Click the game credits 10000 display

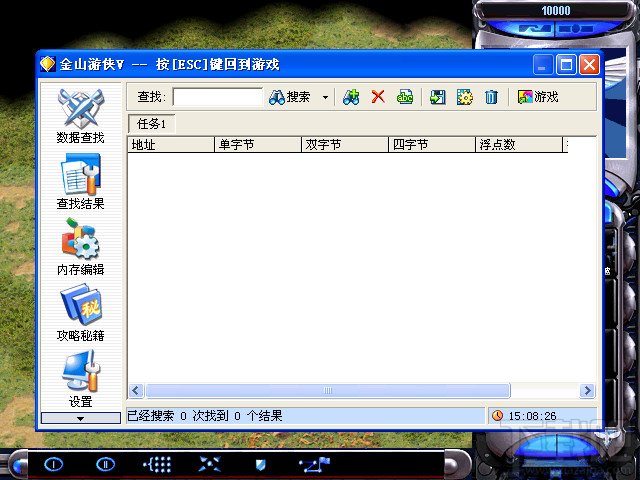[556, 10]
